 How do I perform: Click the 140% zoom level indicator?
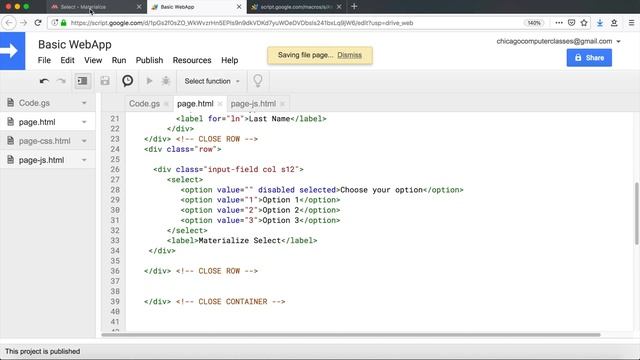coord(534,23)
